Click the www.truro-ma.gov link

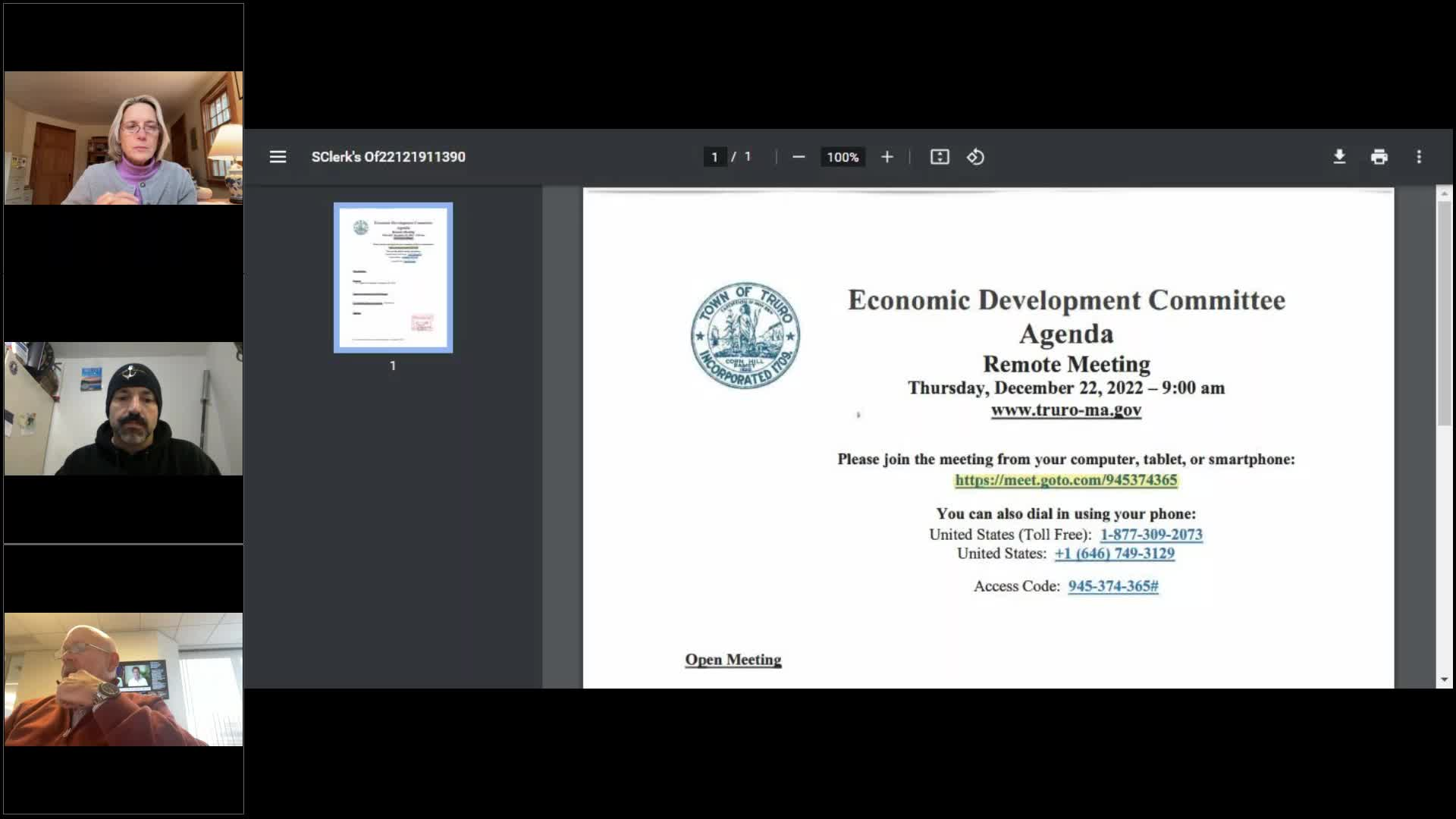coord(1065,409)
